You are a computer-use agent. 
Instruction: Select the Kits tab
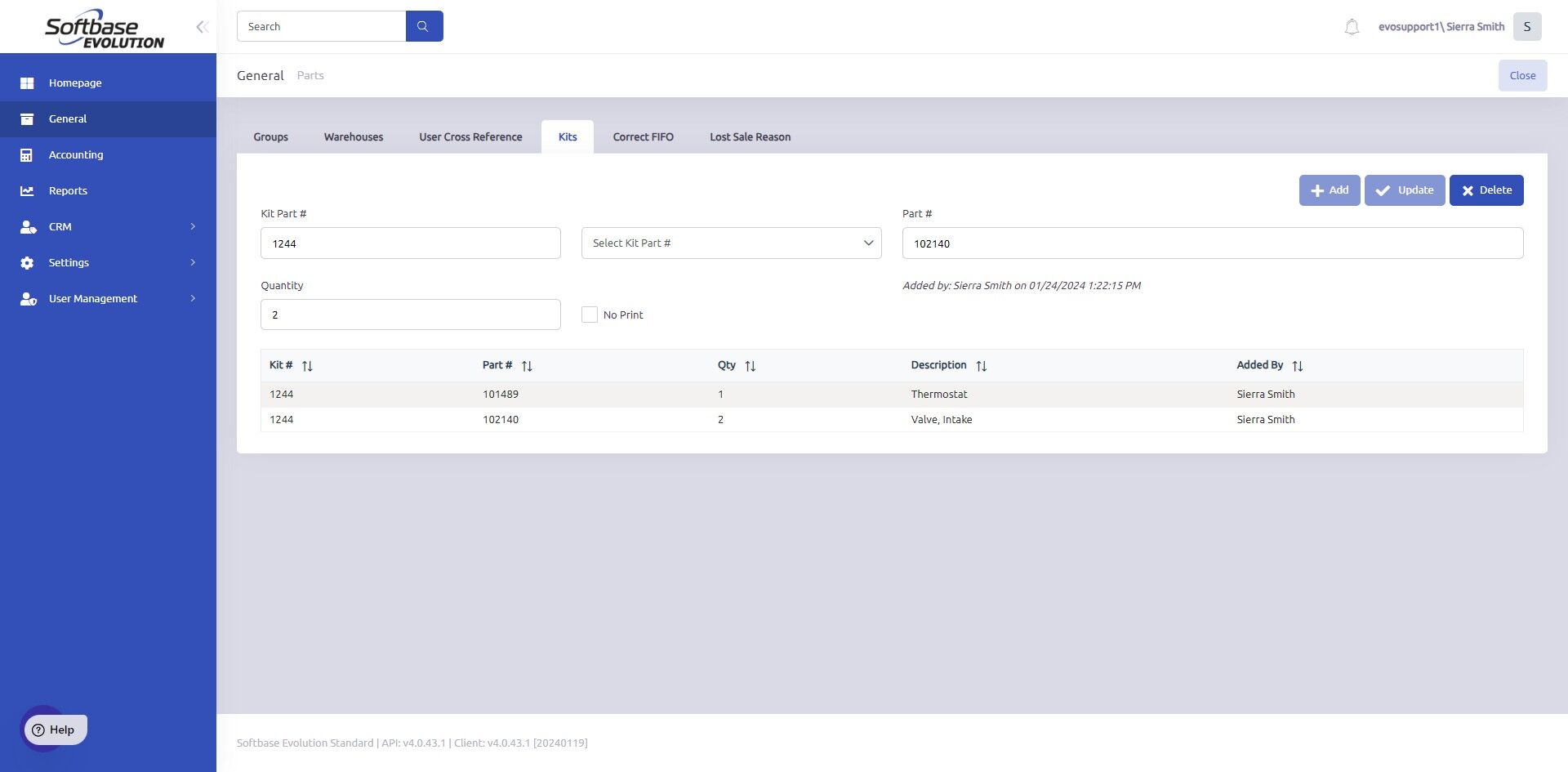(568, 137)
